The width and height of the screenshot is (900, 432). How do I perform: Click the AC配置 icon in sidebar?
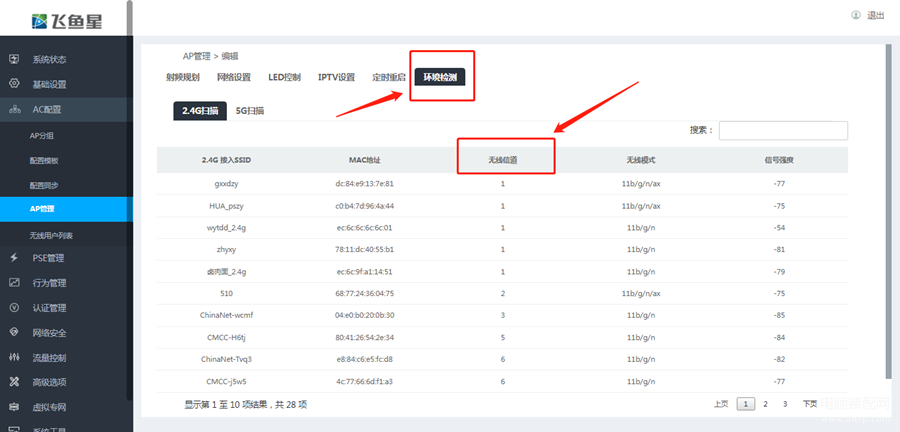pos(15,109)
